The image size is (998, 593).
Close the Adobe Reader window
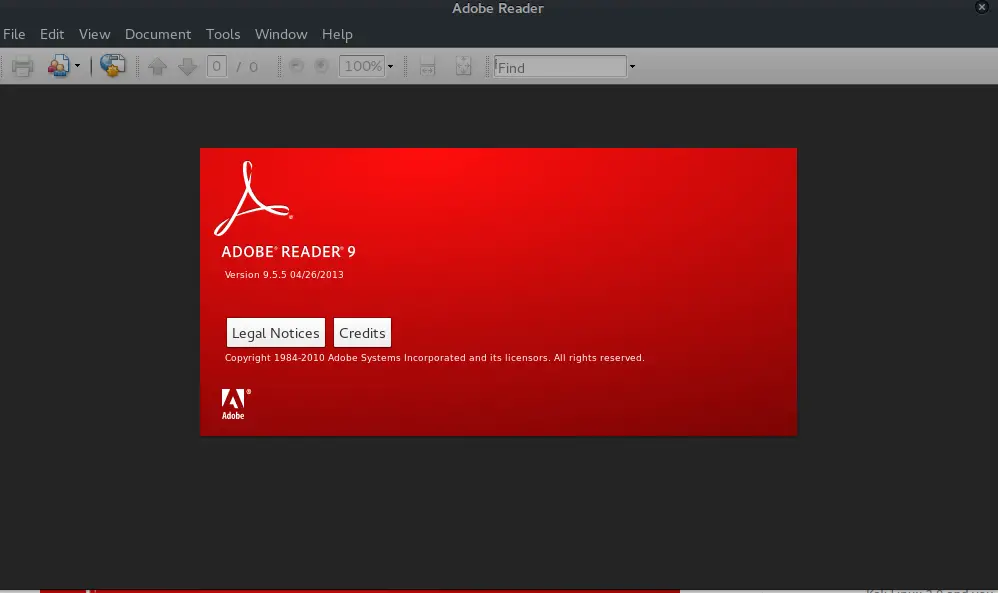pyautogui.click(x=981, y=7)
